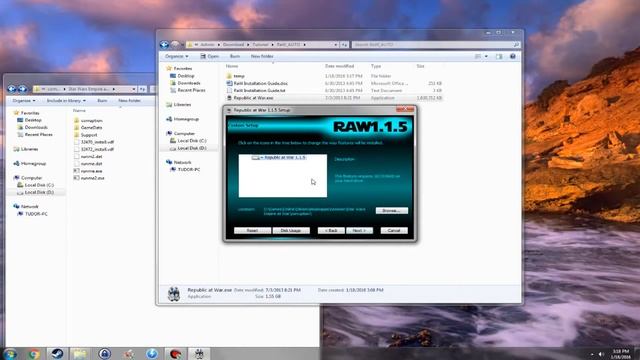Click the change view icon in the front Explorer
Viewport: 640px width, 360px height.
478,56
